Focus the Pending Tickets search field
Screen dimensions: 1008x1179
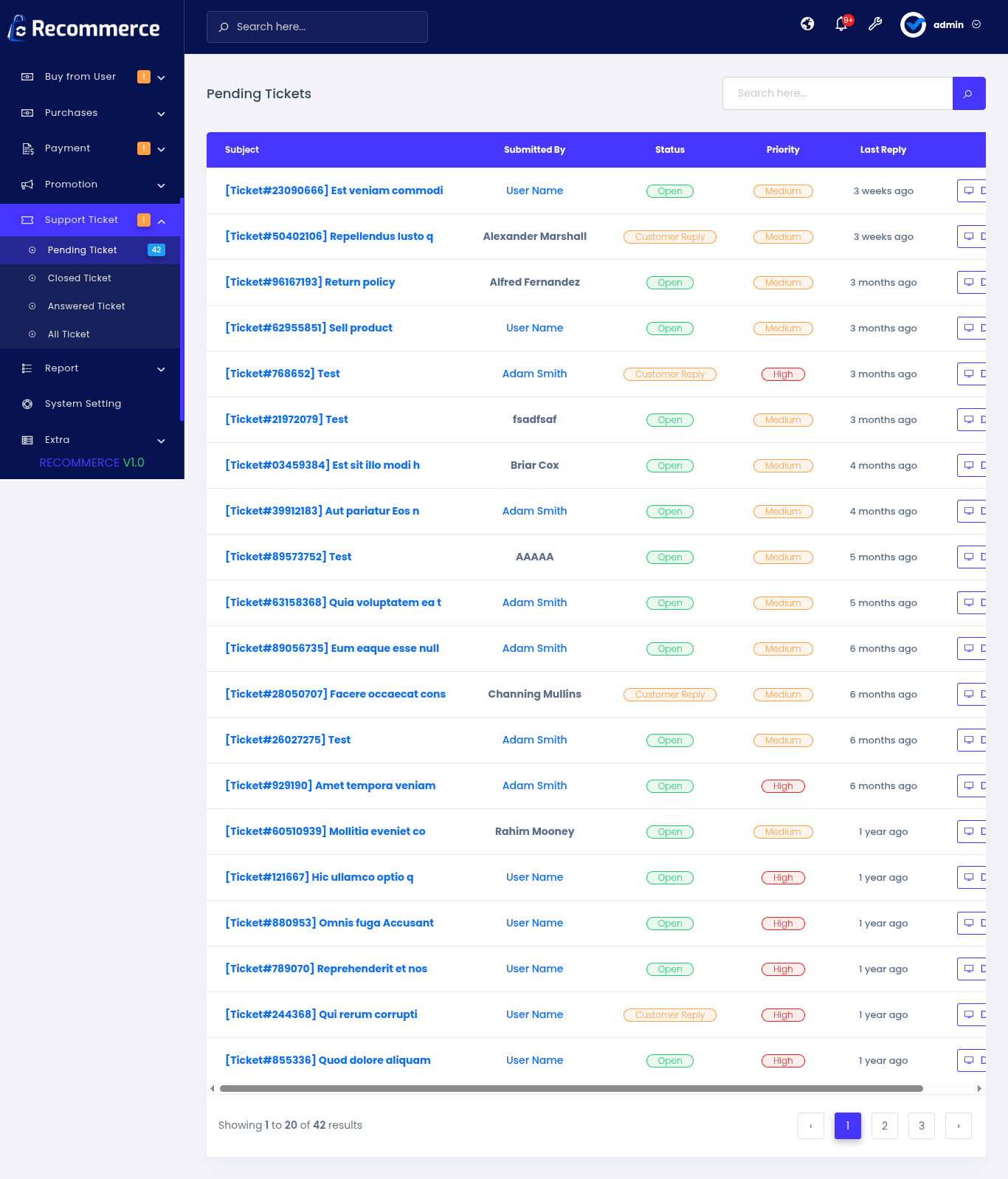[838, 94]
